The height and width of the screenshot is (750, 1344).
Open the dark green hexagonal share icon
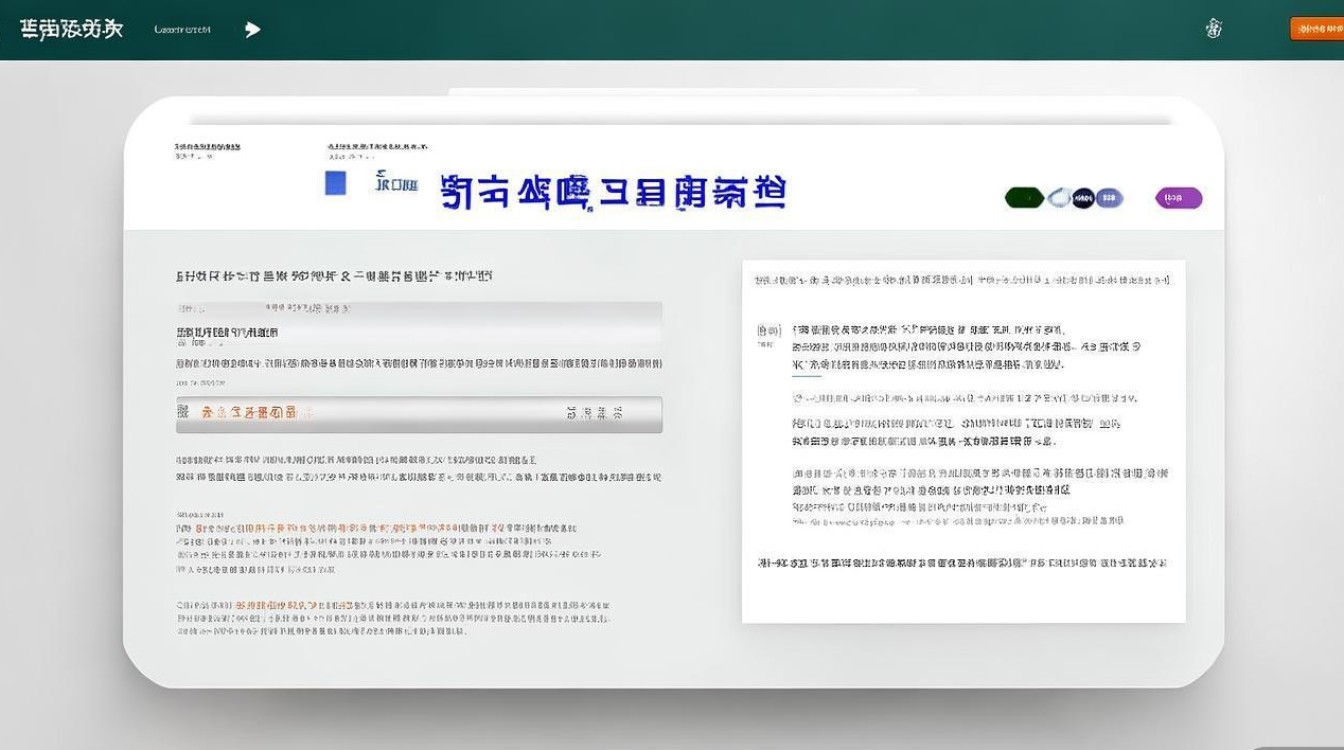[1024, 198]
